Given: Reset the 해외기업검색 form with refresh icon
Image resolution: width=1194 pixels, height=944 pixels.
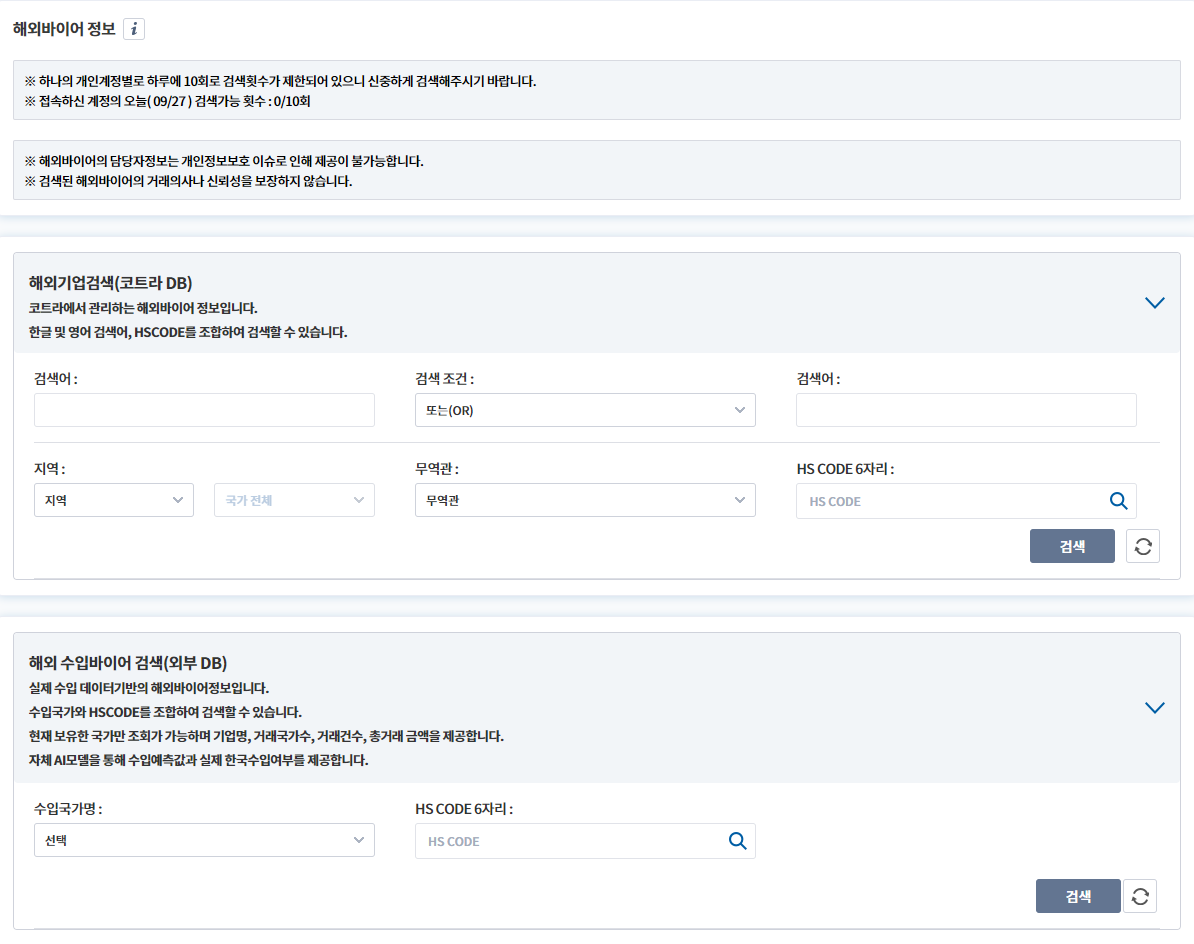Looking at the screenshot, I should pos(1143,546).
